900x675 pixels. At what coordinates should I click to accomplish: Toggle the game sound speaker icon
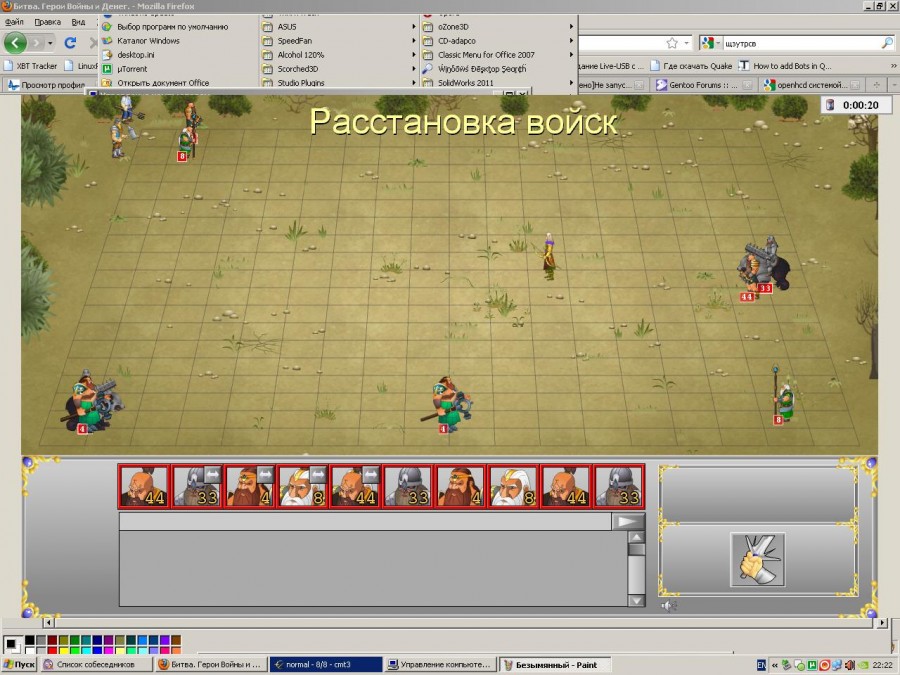coord(668,606)
